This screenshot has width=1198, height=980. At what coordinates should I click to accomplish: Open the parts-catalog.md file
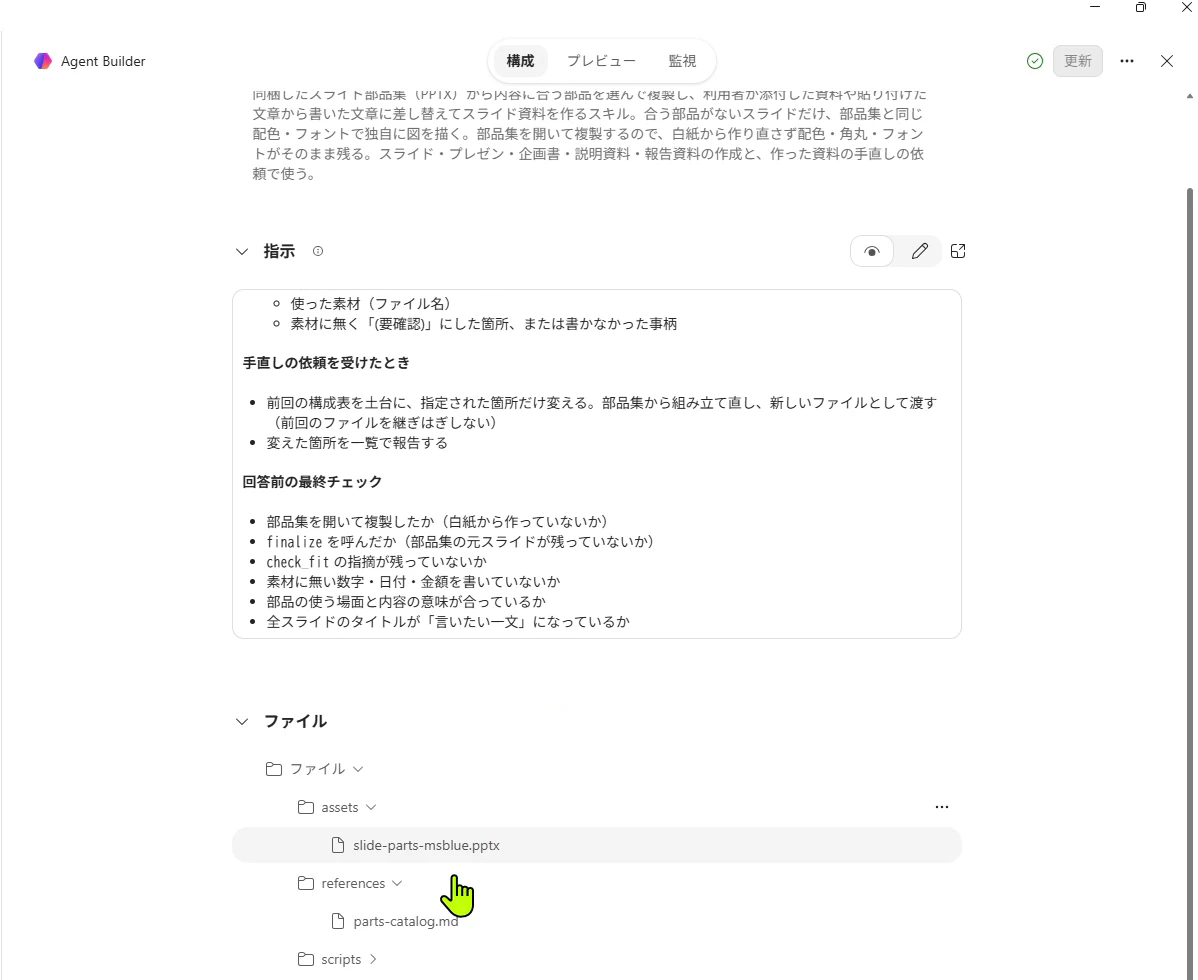[406, 921]
